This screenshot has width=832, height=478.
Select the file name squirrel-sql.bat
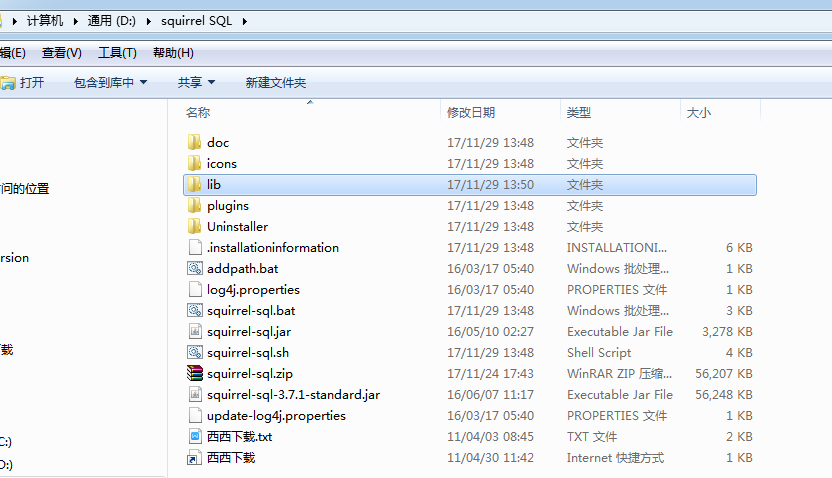coord(251,311)
